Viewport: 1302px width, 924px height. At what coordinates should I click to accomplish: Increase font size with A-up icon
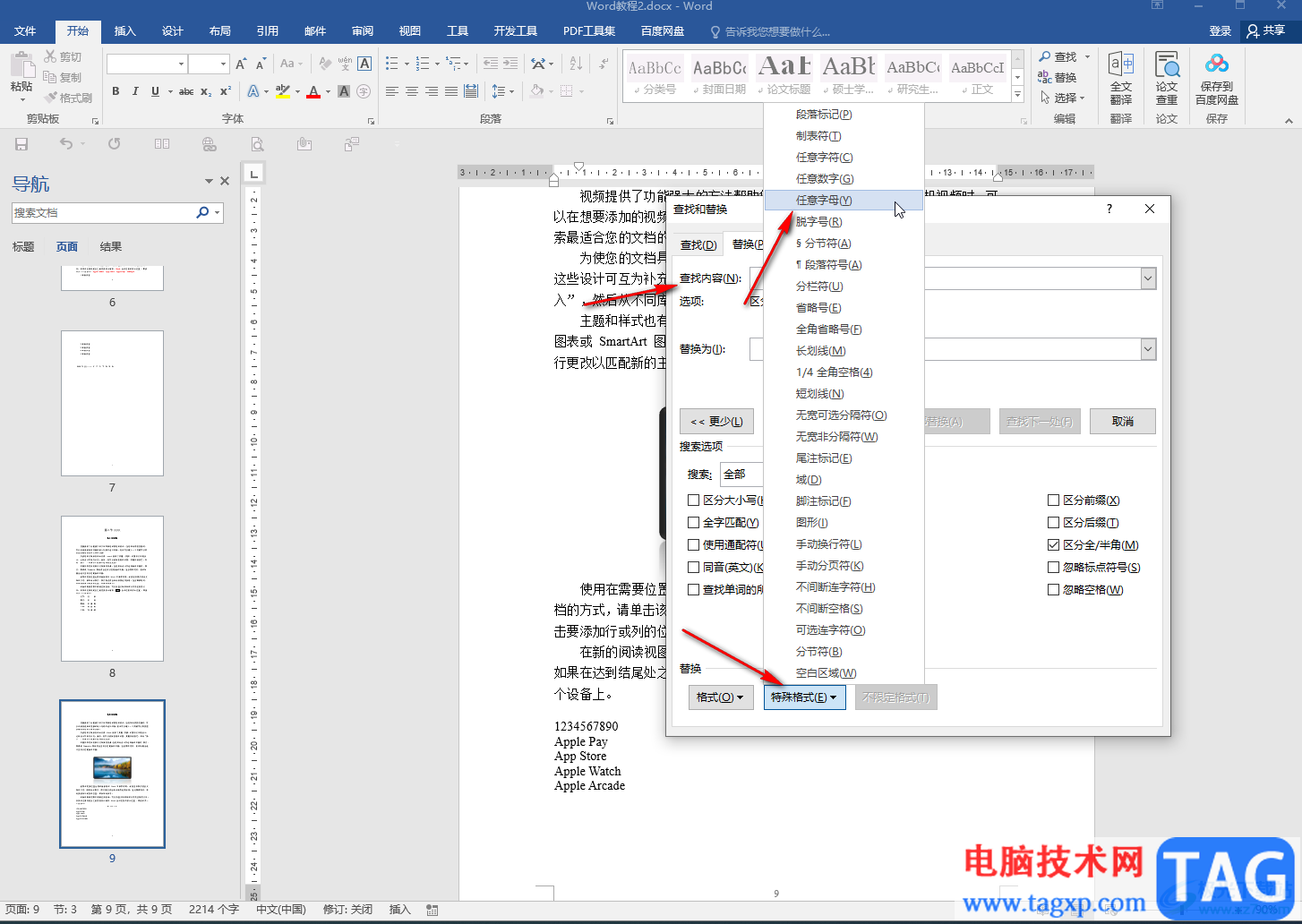tap(241, 64)
